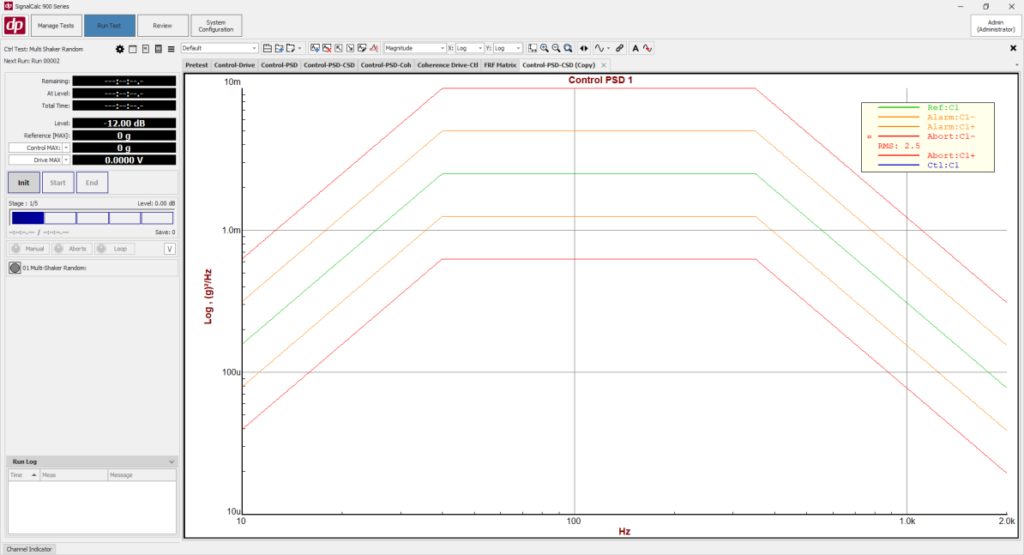Click the blue Ctl:C1 legend line
This screenshot has width=1024, height=555.
899,165
